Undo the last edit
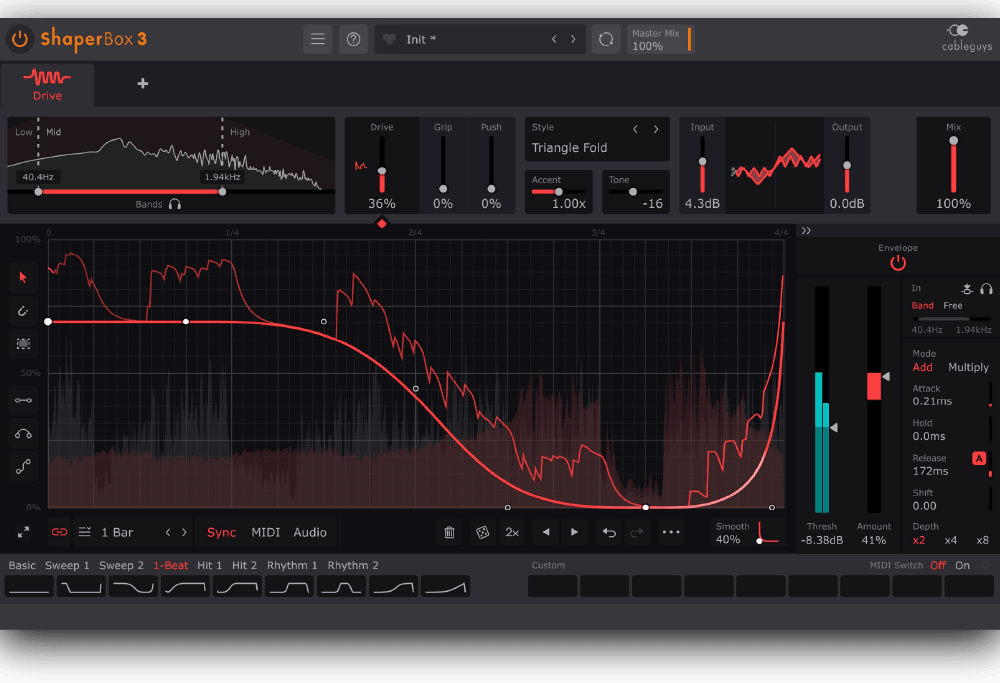This screenshot has width=1000, height=683. [609, 532]
